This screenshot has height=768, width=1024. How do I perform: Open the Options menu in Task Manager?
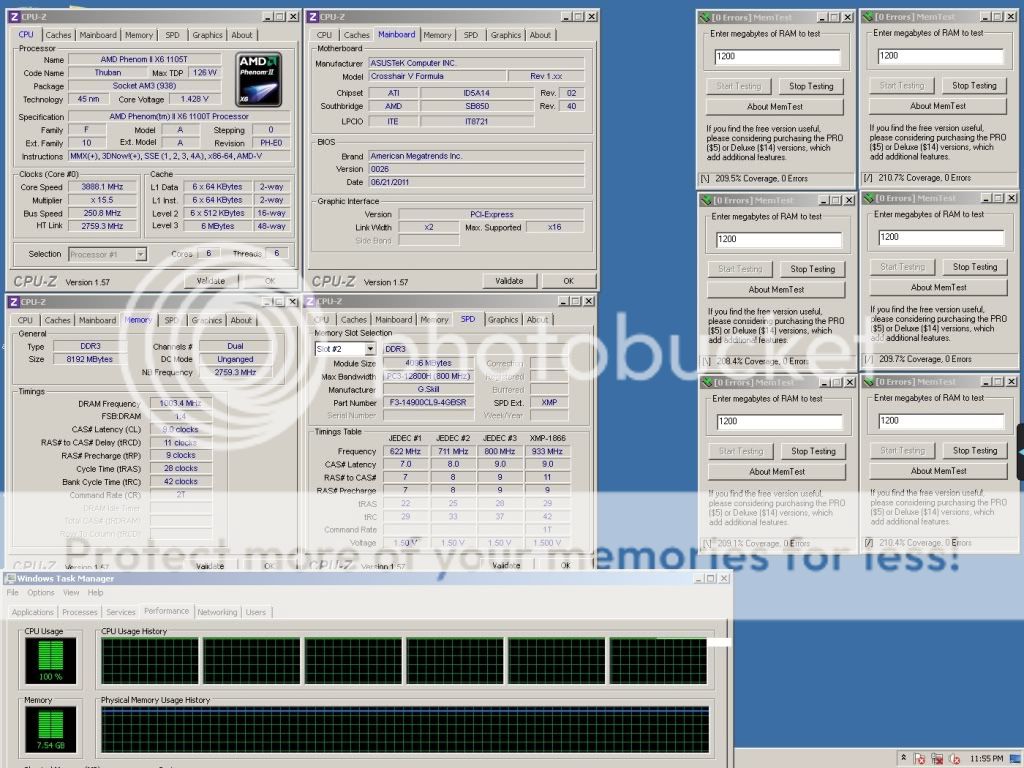(41, 593)
